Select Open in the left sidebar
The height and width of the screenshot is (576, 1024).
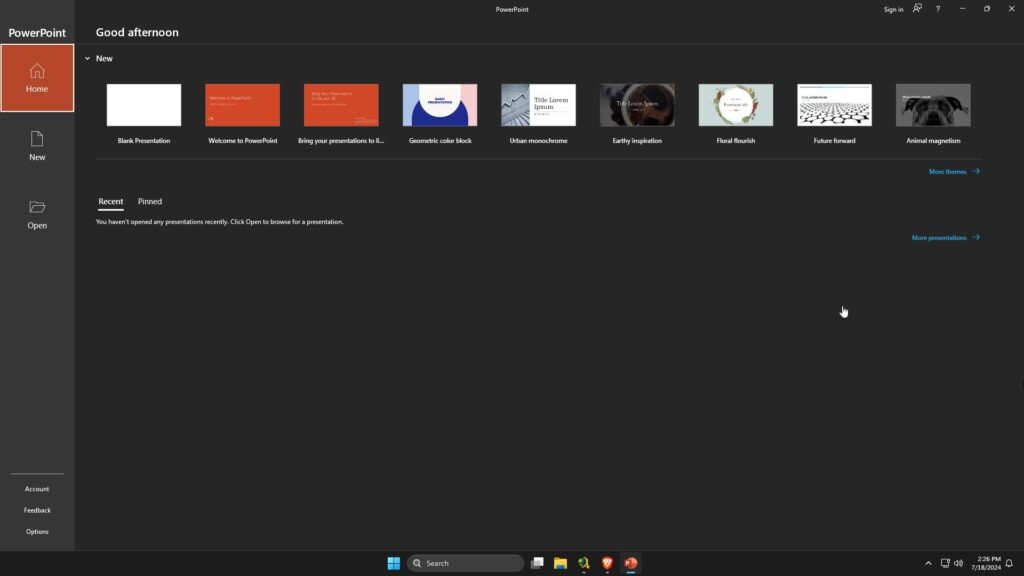pyautogui.click(x=37, y=215)
